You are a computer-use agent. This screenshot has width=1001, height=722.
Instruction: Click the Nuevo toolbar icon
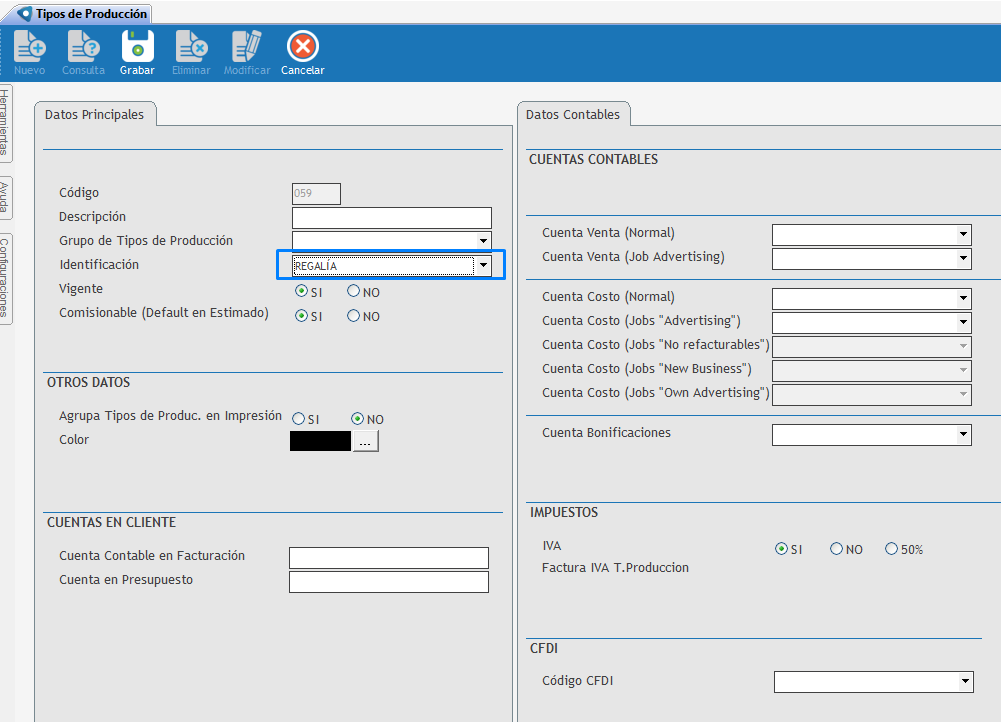[x=29, y=47]
